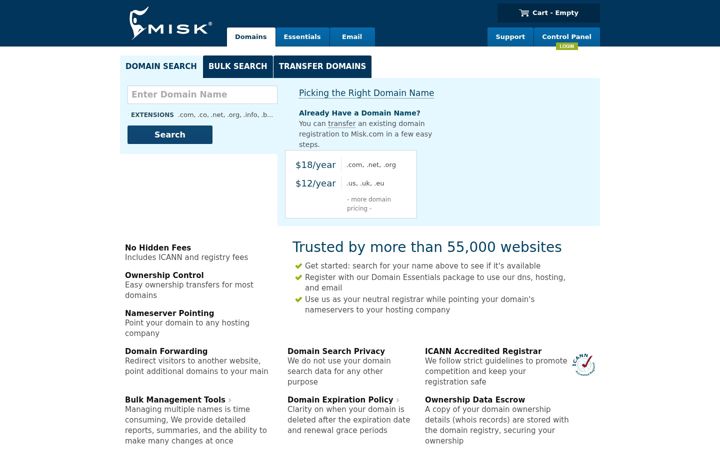The height and width of the screenshot is (450, 720).
Task: Click the shopping cart icon
Action: pyautogui.click(x=524, y=13)
